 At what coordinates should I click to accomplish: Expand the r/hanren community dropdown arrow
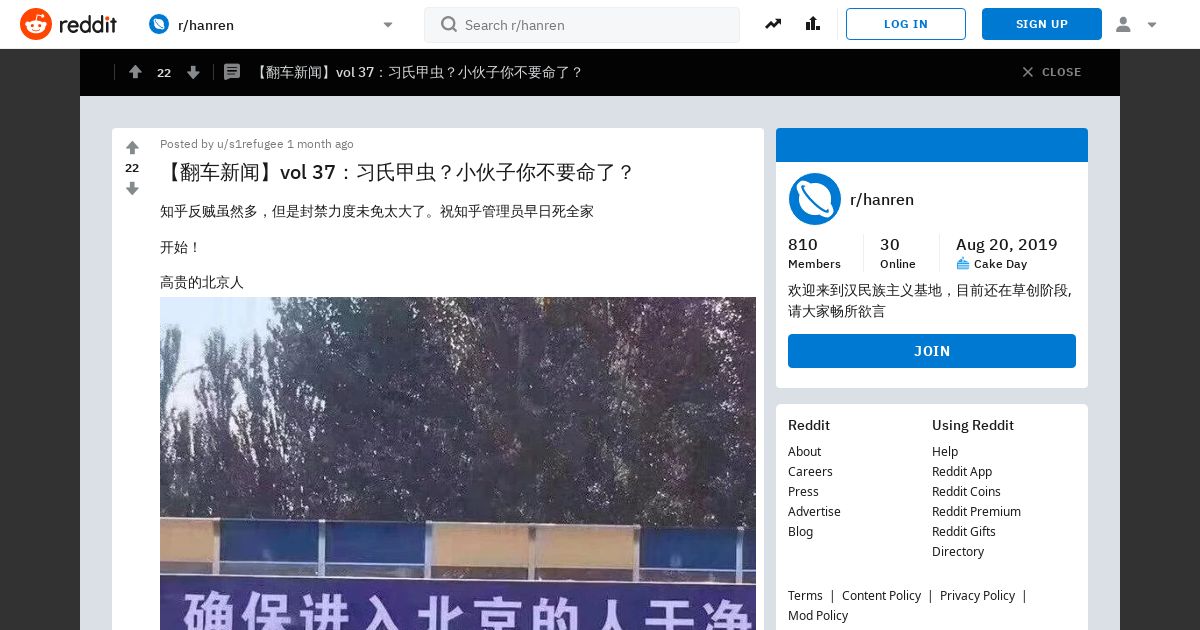[388, 25]
